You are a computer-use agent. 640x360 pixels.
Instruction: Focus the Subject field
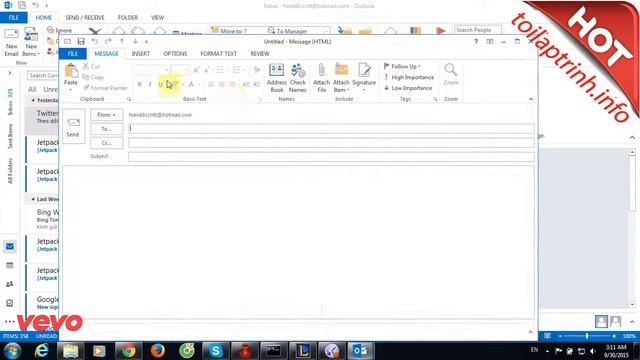(x=331, y=157)
